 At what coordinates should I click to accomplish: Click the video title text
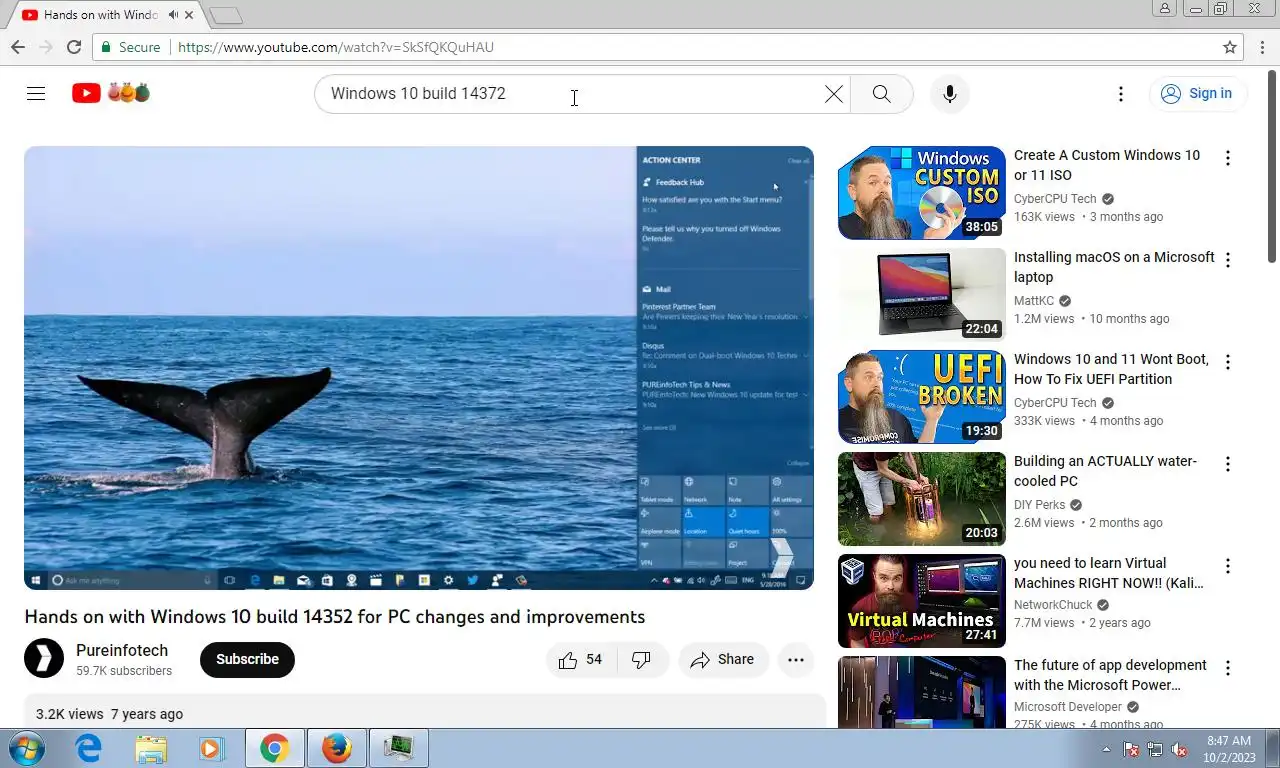334,617
